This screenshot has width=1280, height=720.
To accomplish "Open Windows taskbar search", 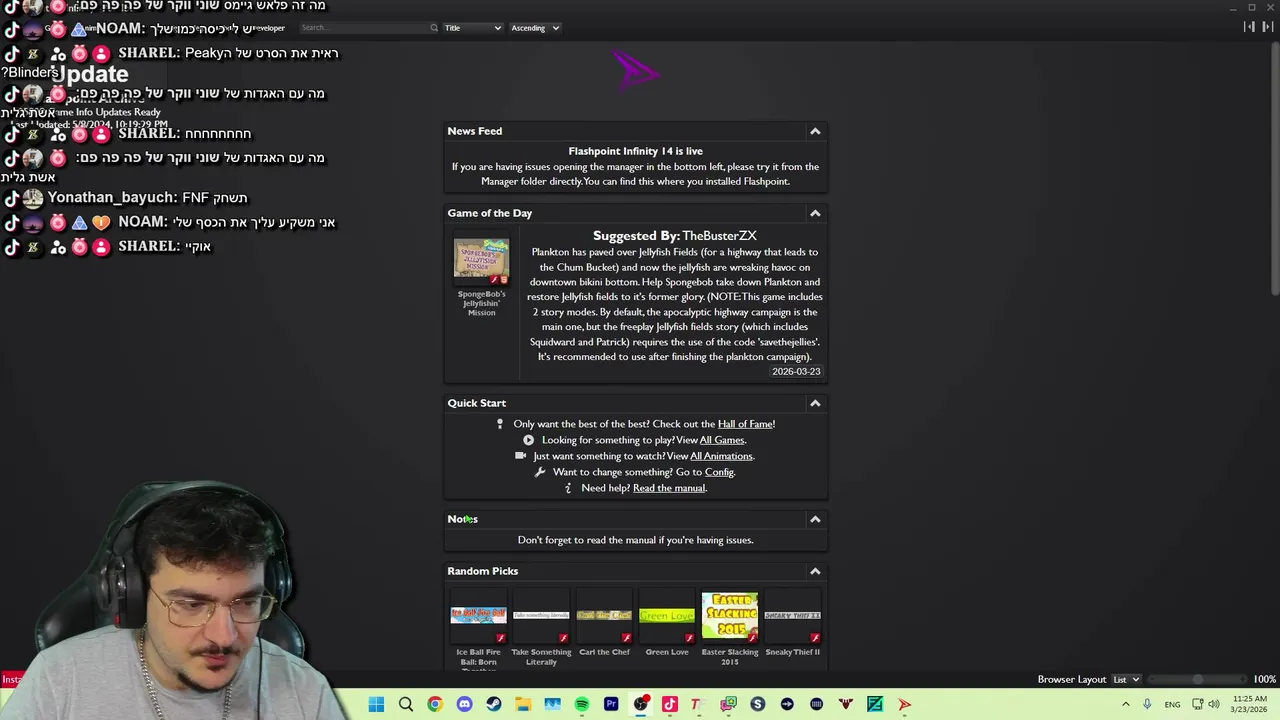I will tap(406, 704).
